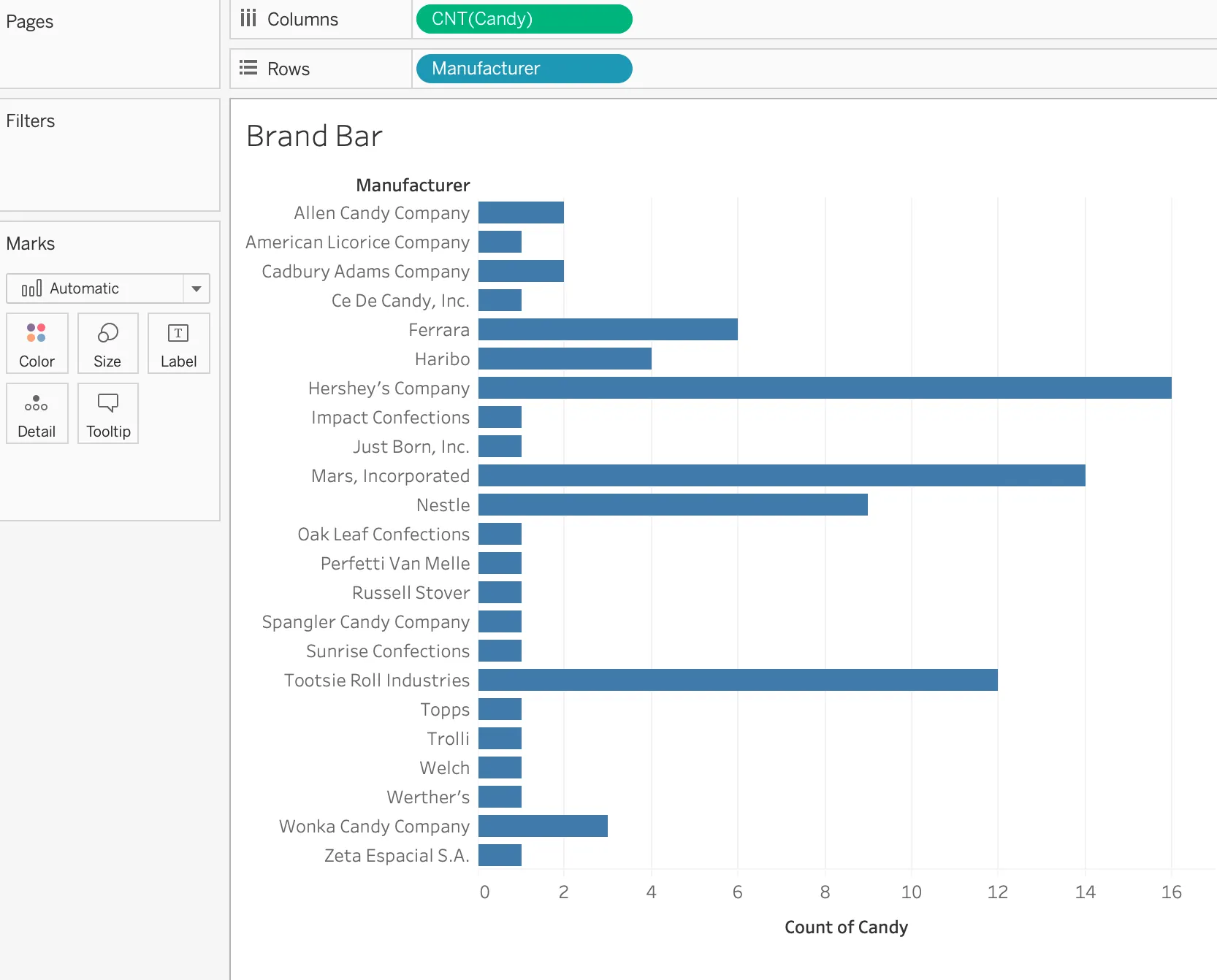Screen dimensions: 1217x980
Task: Select the Mars, Incorporated bar
Action: tap(781, 475)
